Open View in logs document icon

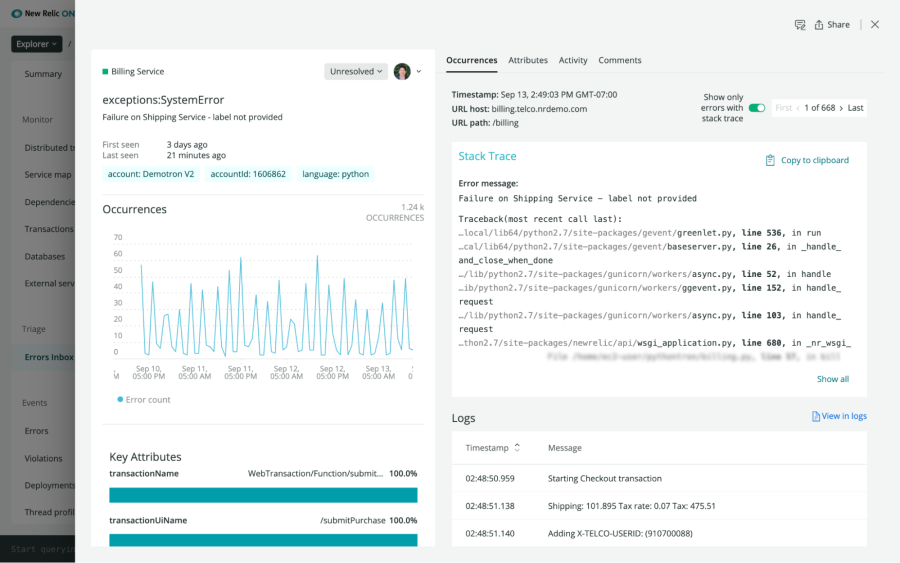click(x=815, y=416)
